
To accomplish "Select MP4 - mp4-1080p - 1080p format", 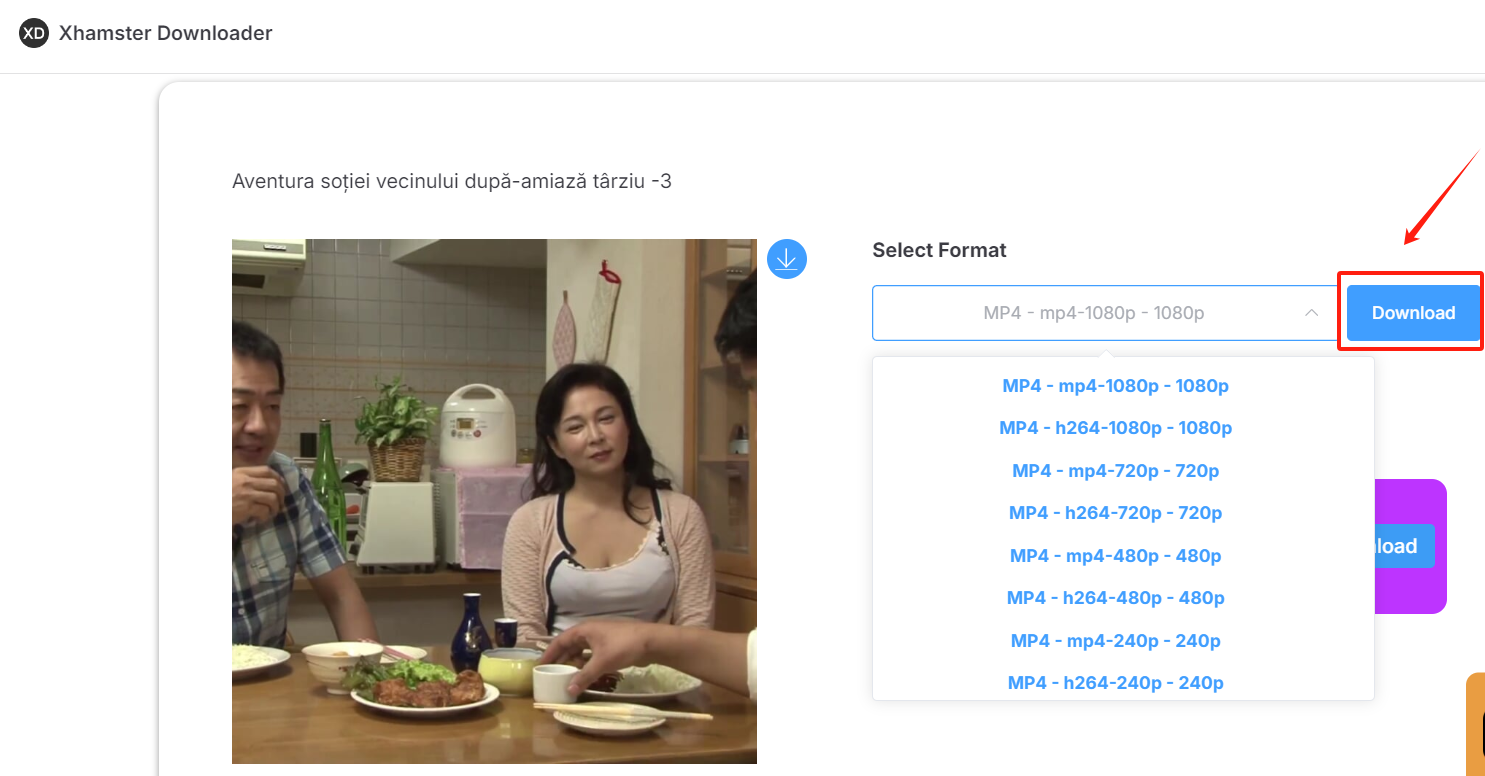I will point(1116,385).
